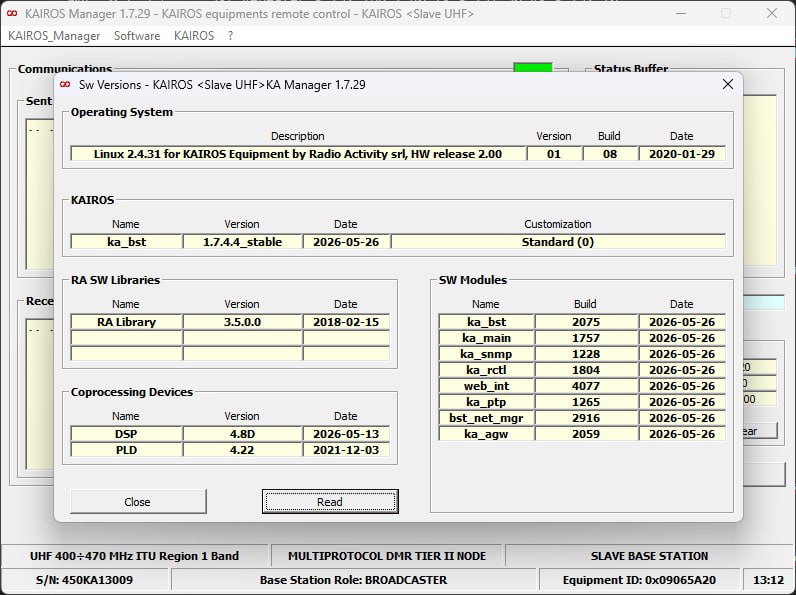The image size is (796, 595).
Task: Select build number 1804
Action: point(586,370)
